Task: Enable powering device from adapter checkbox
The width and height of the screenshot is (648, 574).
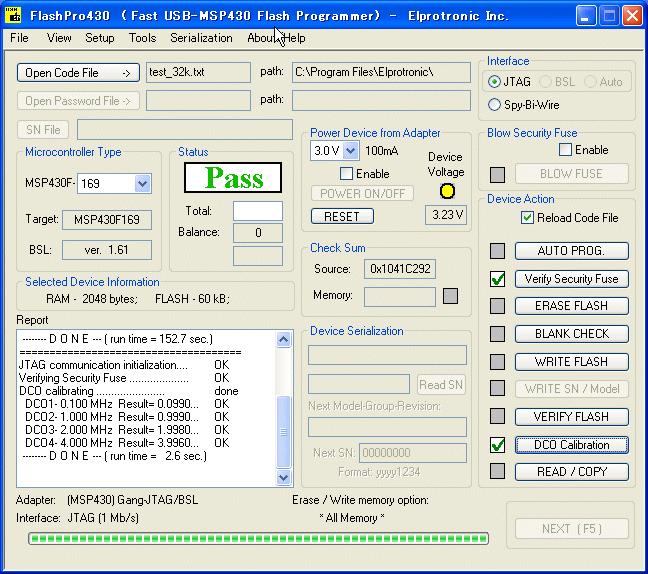Action: coord(346,174)
